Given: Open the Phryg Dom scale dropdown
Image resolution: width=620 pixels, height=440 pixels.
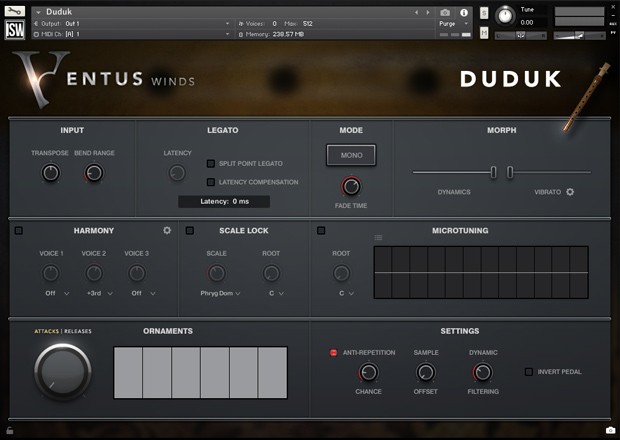Looking at the screenshot, I should [x=220, y=293].
